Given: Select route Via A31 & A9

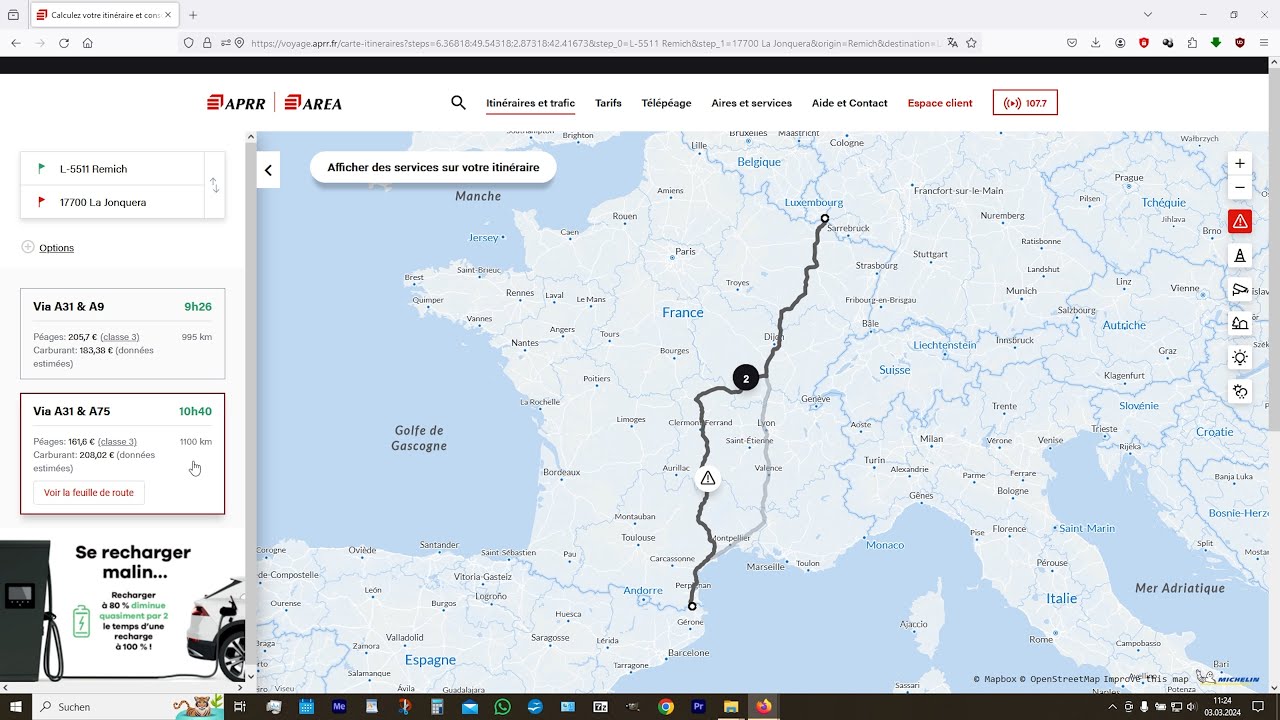Looking at the screenshot, I should [122, 334].
